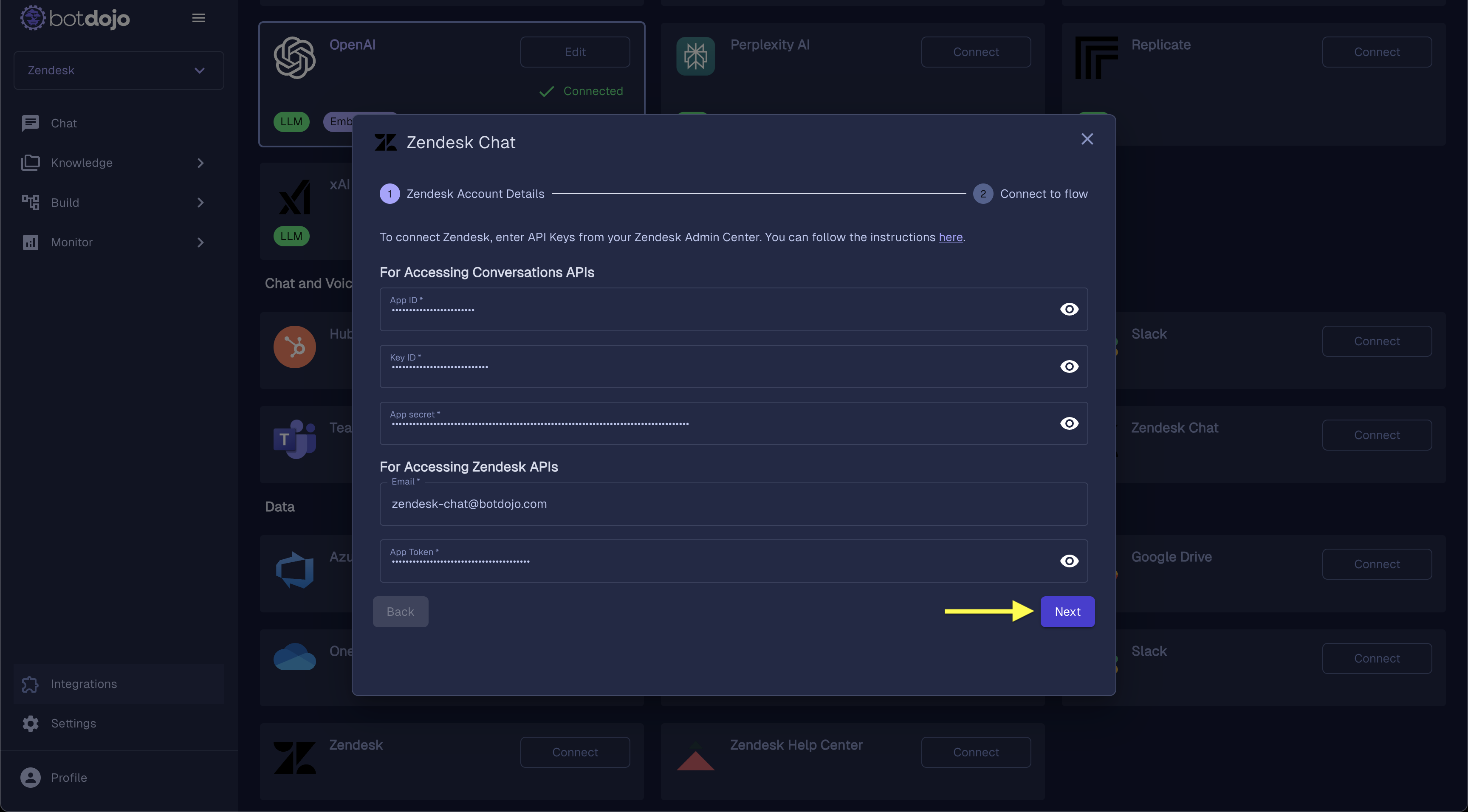Click the Zendesk logo on bottom card
This screenshot has width=1468, height=812.
click(295, 757)
